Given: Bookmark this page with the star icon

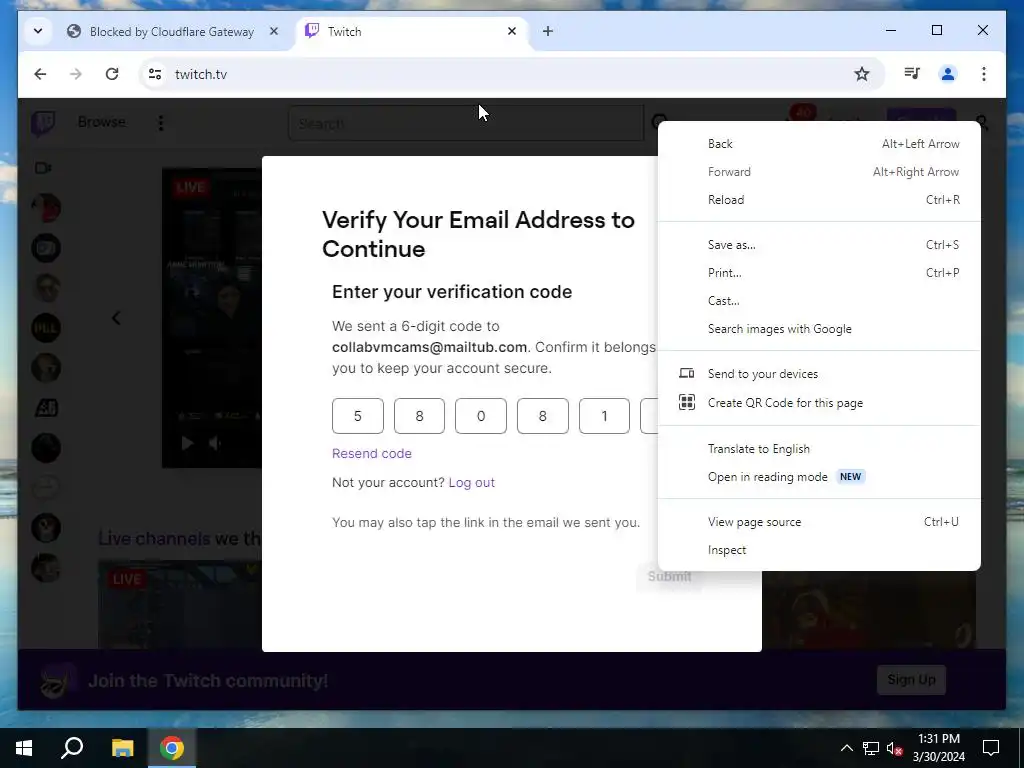Looking at the screenshot, I should tap(862, 74).
